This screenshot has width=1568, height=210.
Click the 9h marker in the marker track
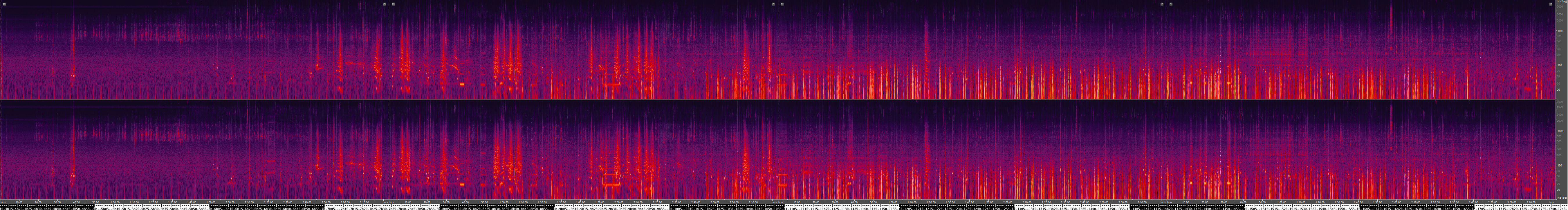pos(555,207)
